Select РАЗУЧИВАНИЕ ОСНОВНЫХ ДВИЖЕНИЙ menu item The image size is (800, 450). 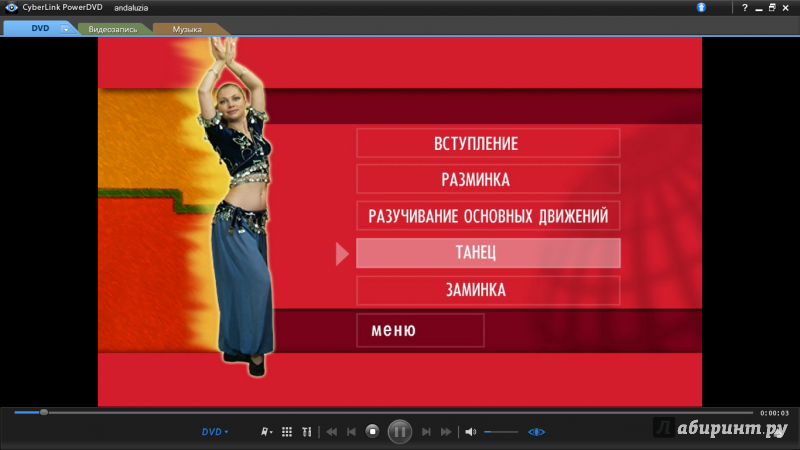(488, 216)
